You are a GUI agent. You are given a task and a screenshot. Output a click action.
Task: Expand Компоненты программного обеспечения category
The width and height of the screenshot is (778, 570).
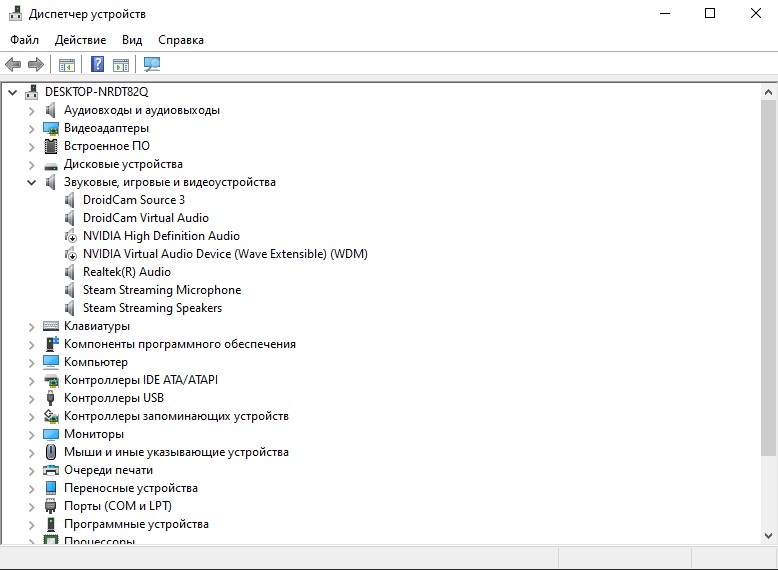click(31, 345)
